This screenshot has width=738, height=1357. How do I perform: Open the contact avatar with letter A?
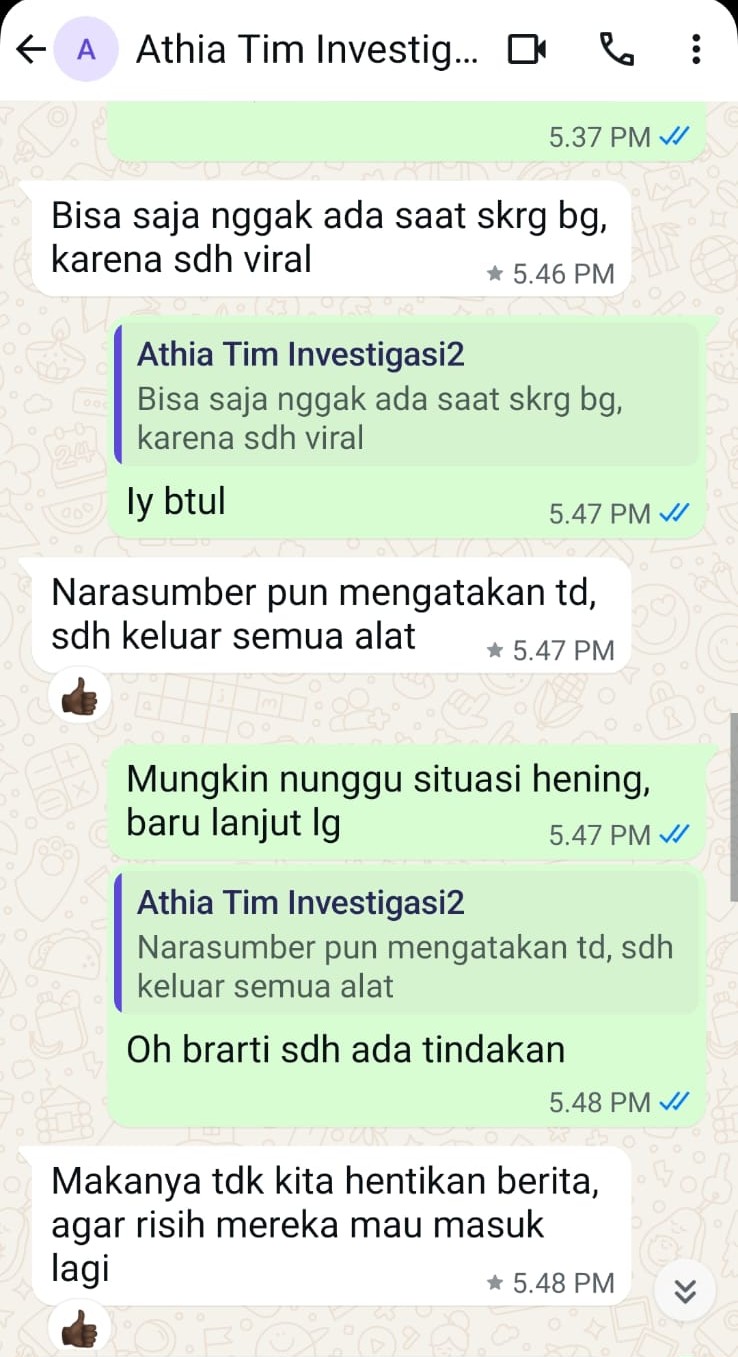tap(86, 49)
